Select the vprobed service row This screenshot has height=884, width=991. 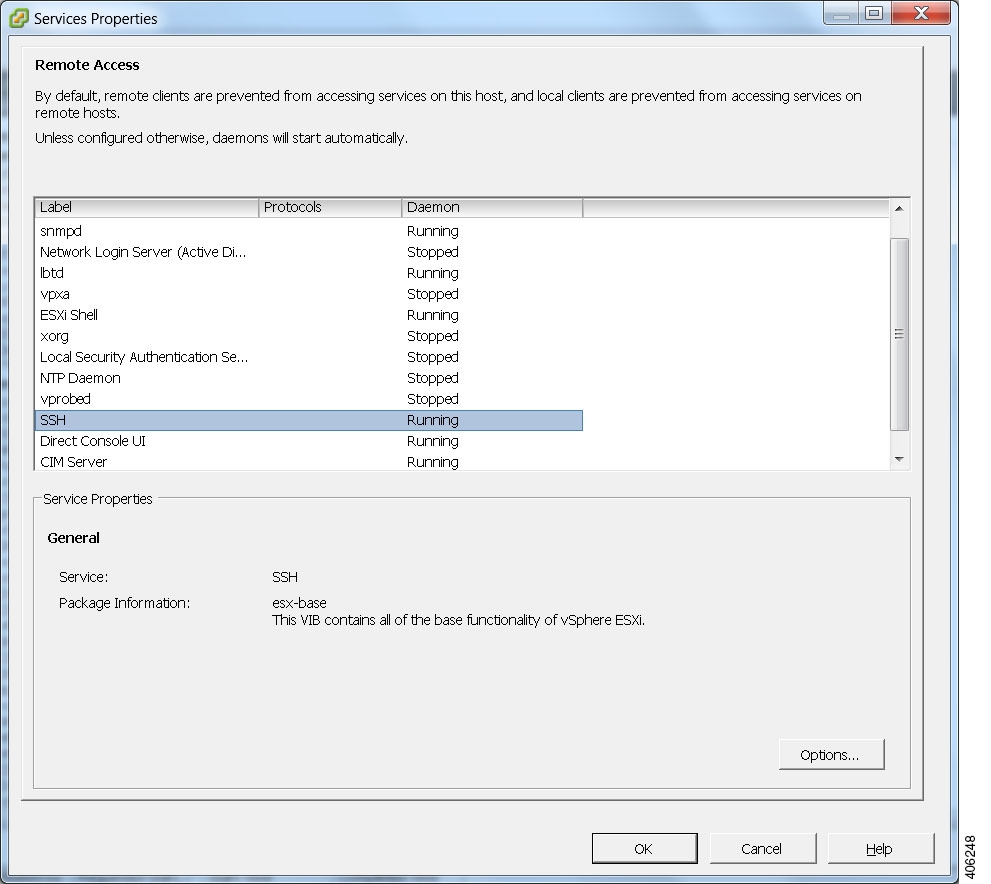(x=308, y=399)
